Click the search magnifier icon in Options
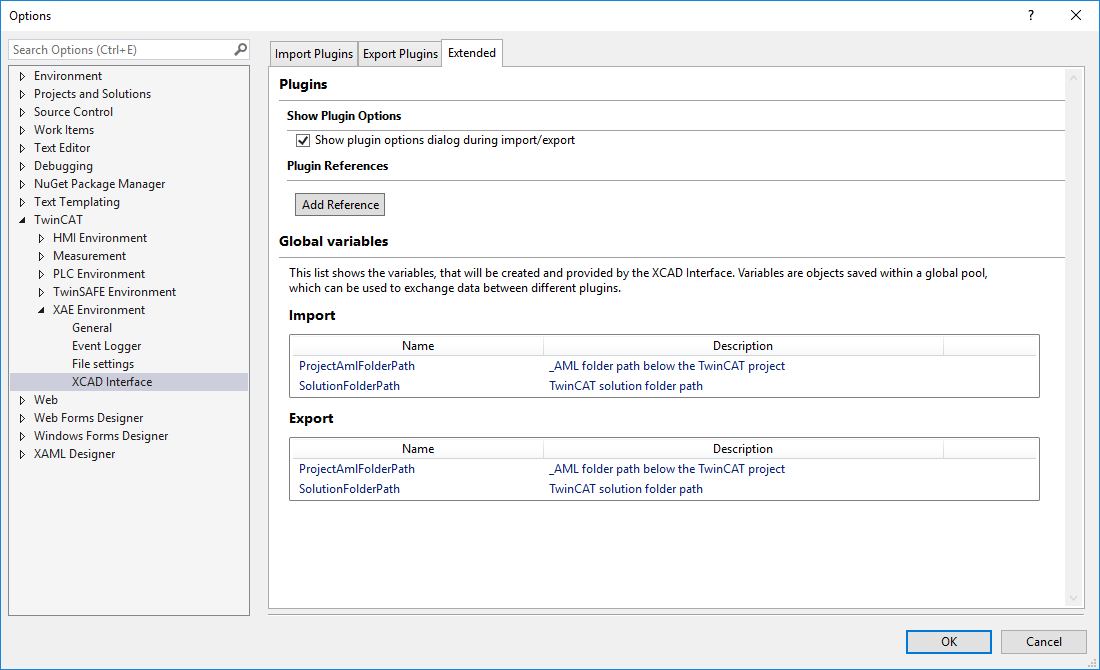 point(240,49)
